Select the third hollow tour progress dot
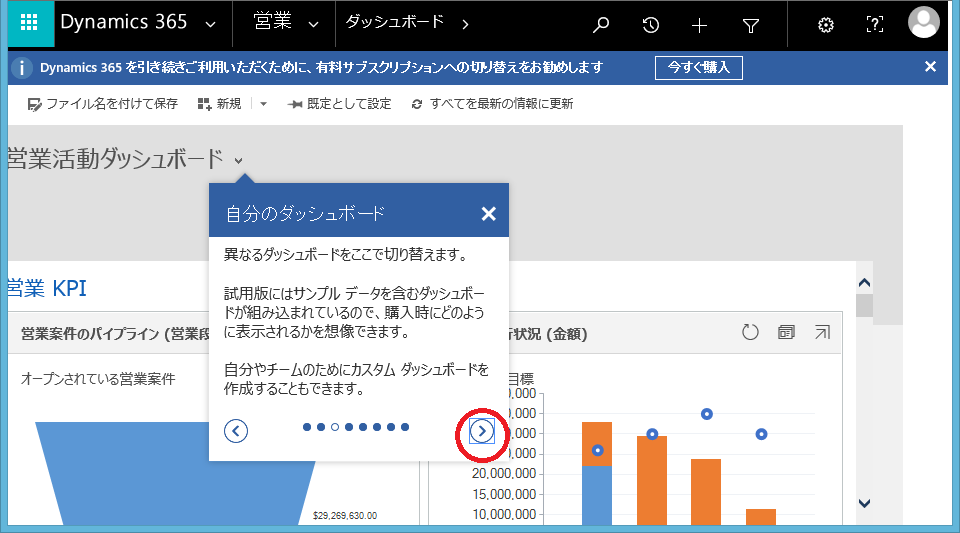The height and width of the screenshot is (533, 960). (335, 427)
